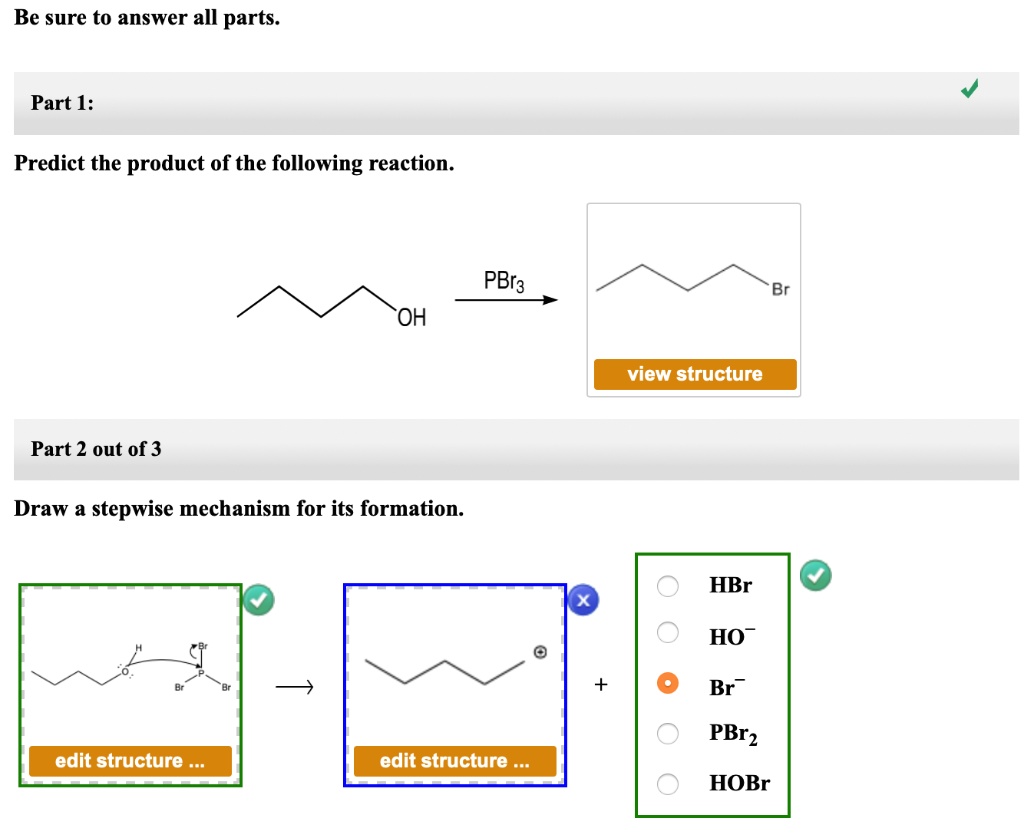The image size is (1024, 838).
Task: Click the plus sign before the answer choices
Action: point(600,683)
